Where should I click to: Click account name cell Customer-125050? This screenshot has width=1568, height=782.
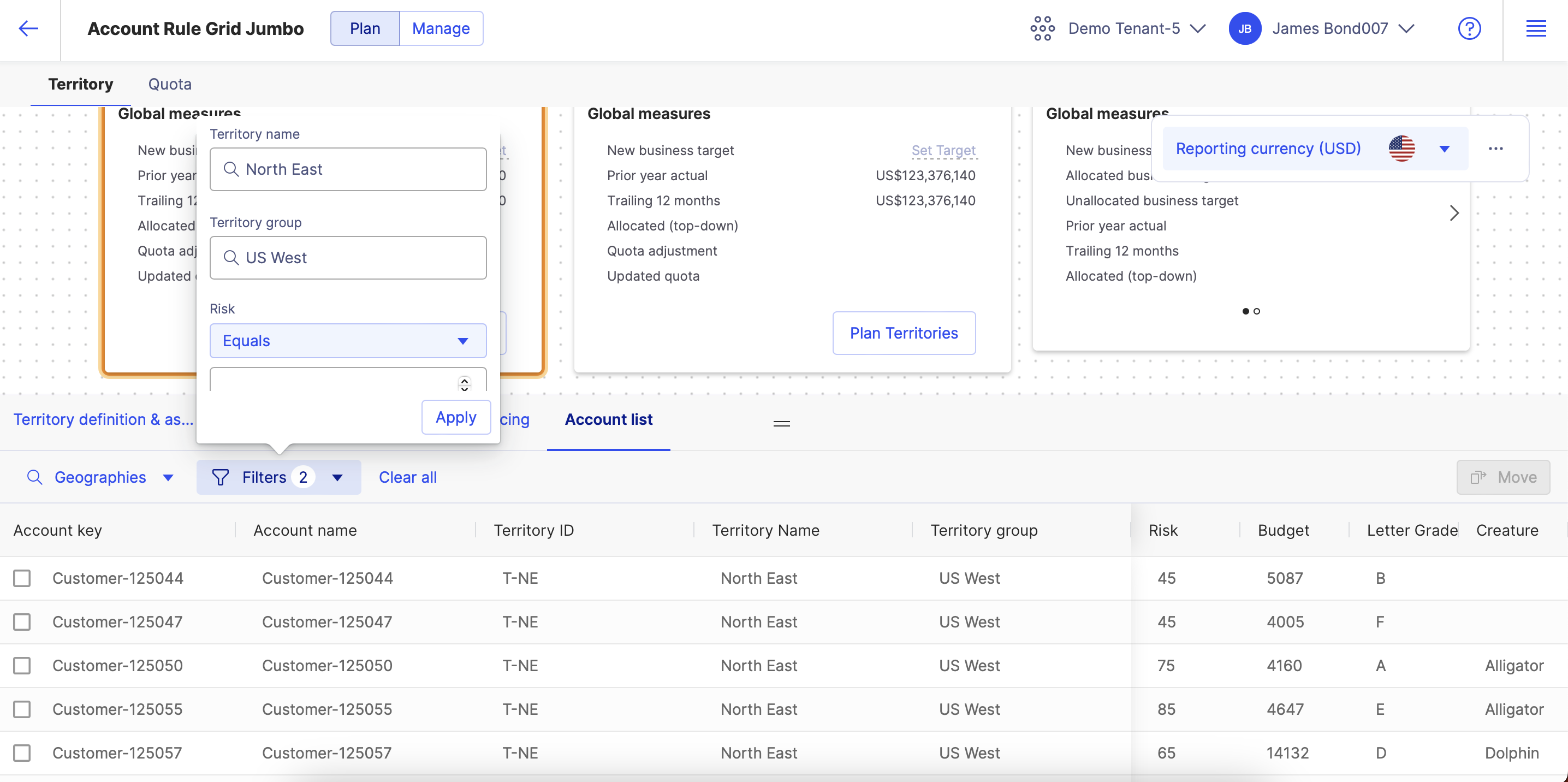point(328,666)
